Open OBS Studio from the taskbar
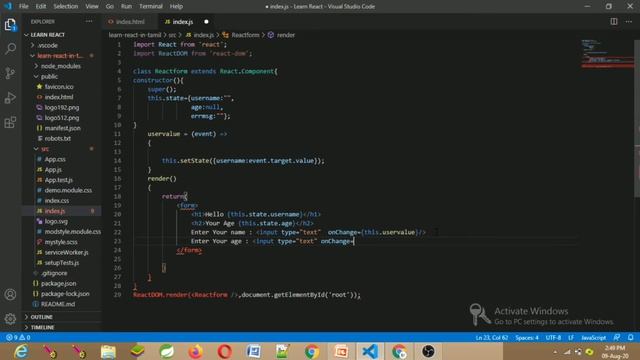 (x=428, y=351)
